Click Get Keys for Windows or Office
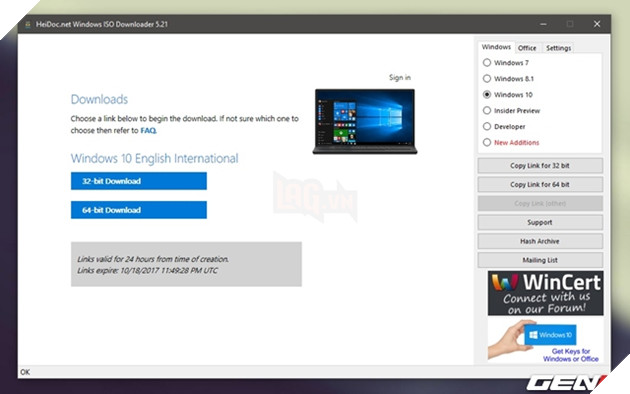630x394 pixels. tap(571, 355)
